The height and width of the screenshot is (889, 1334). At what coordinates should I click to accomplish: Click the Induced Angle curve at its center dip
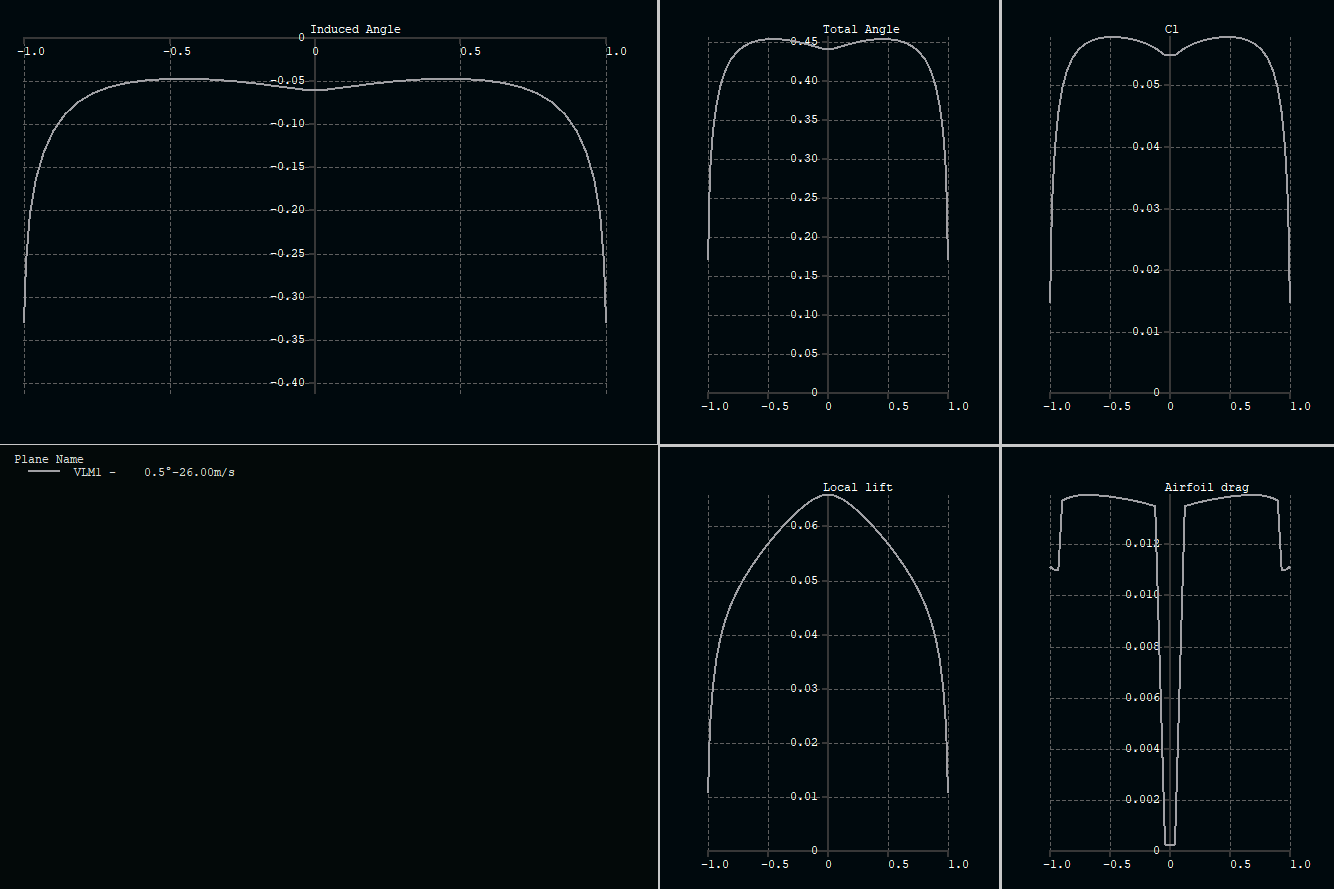(x=315, y=90)
